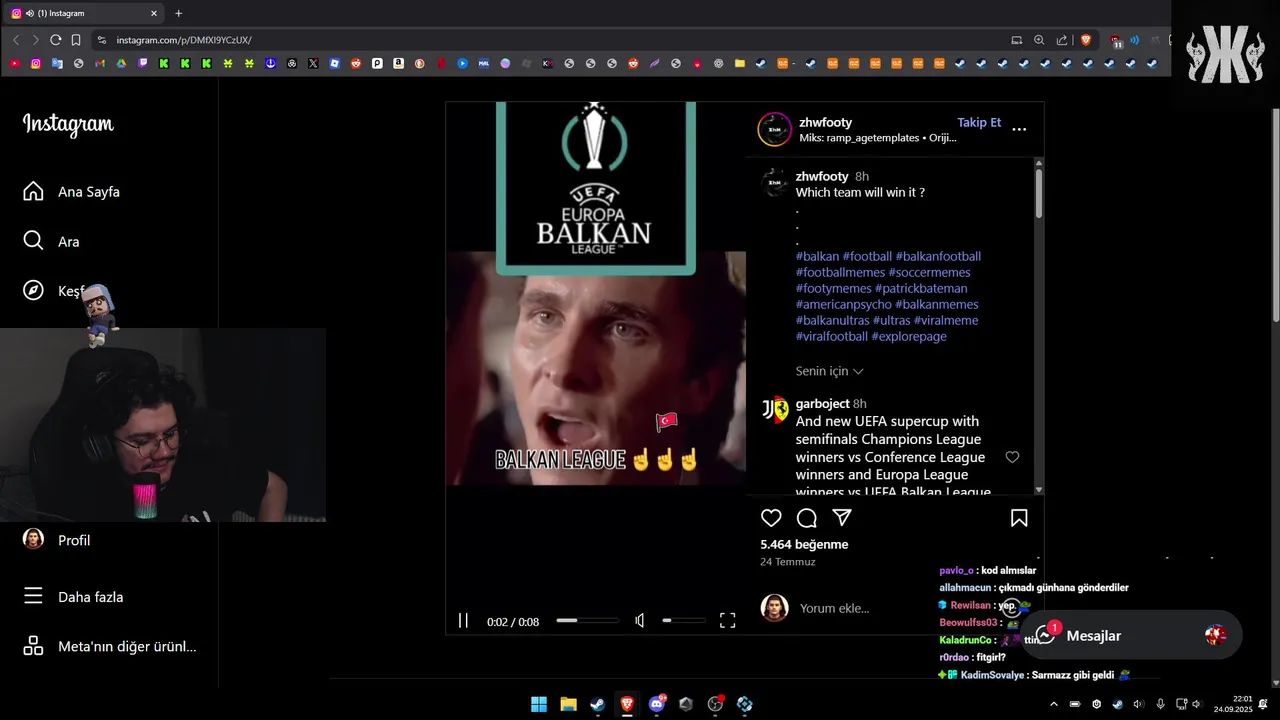Open the yellow folder in bookmarks bar
The height and width of the screenshot is (720, 1280).
click(x=740, y=63)
